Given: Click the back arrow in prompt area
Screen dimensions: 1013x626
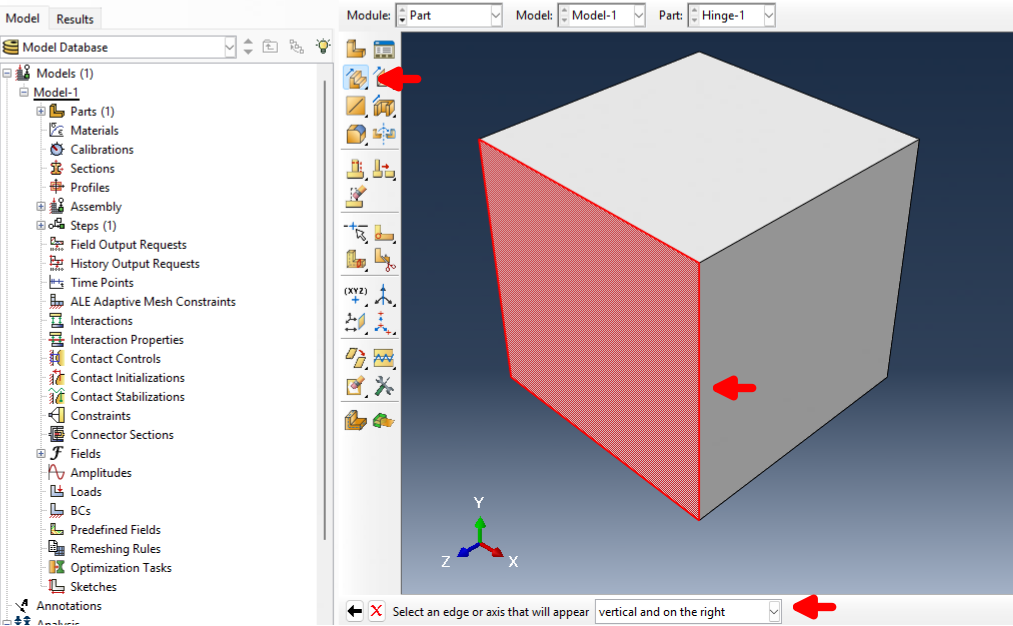Looking at the screenshot, I should click(x=354, y=611).
